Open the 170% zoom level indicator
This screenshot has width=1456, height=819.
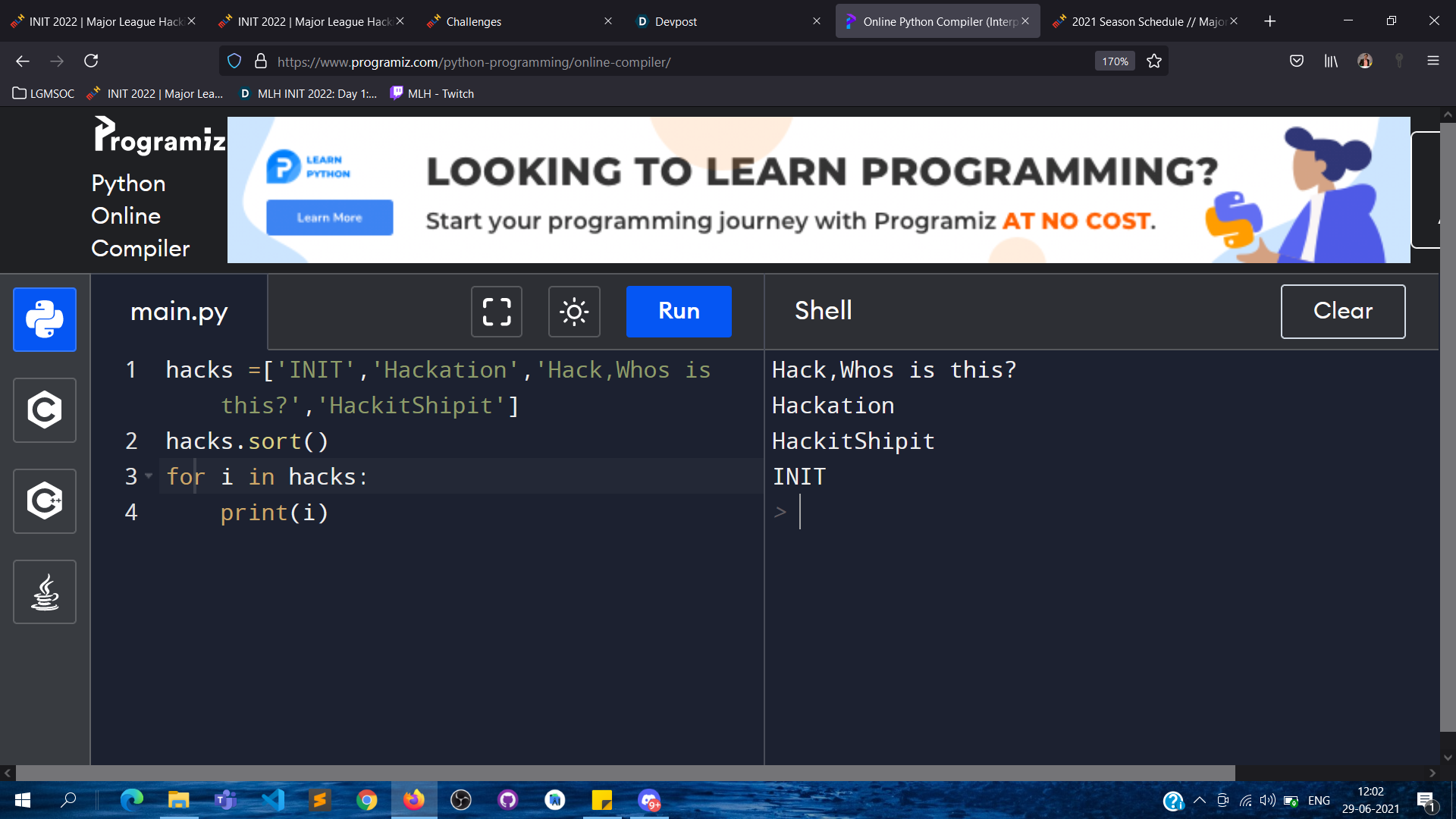pos(1114,61)
